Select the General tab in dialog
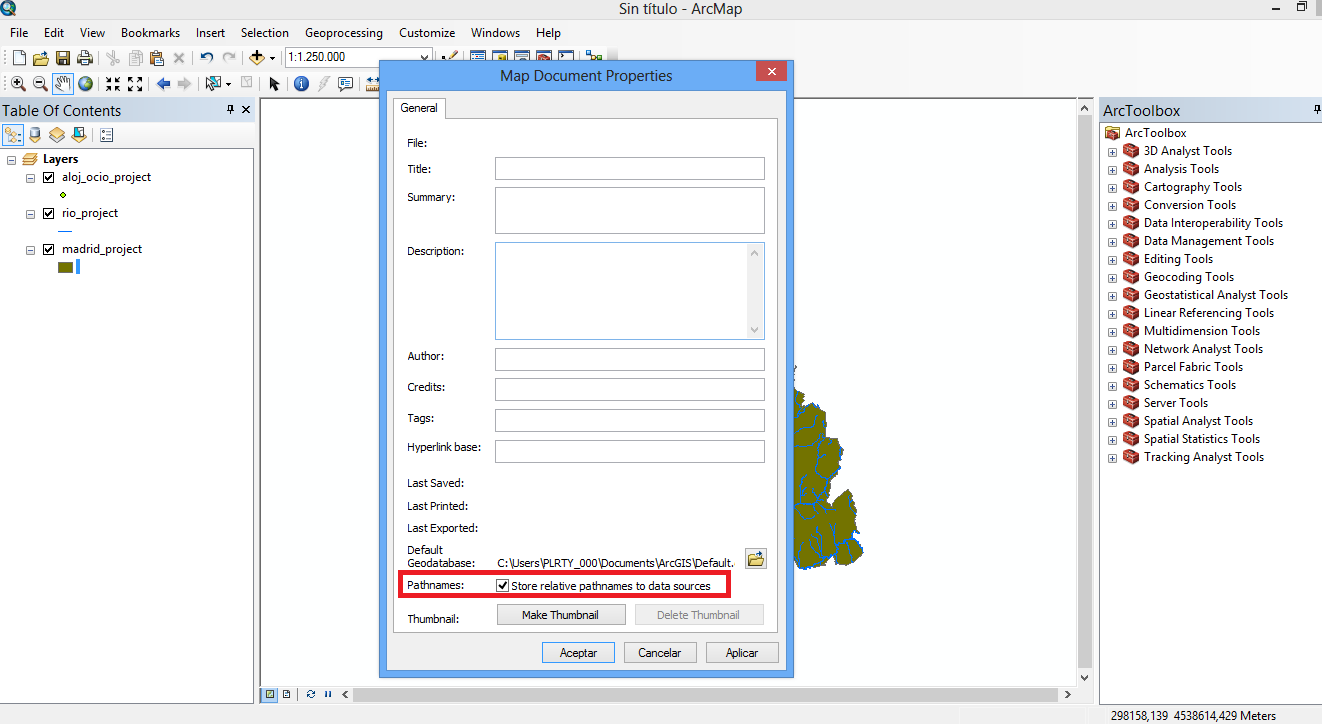 [419, 108]
